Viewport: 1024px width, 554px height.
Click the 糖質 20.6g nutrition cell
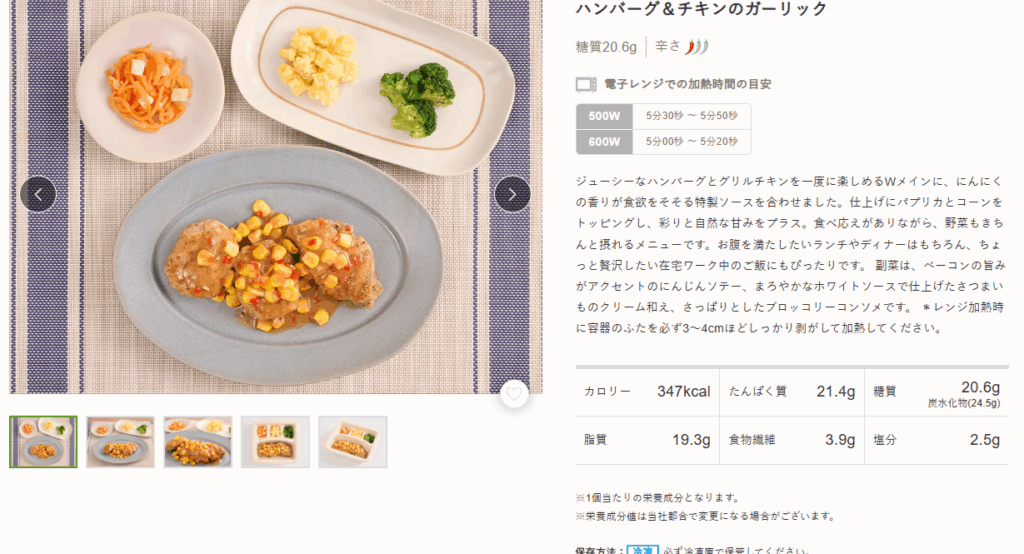click(x=936, y=393)
